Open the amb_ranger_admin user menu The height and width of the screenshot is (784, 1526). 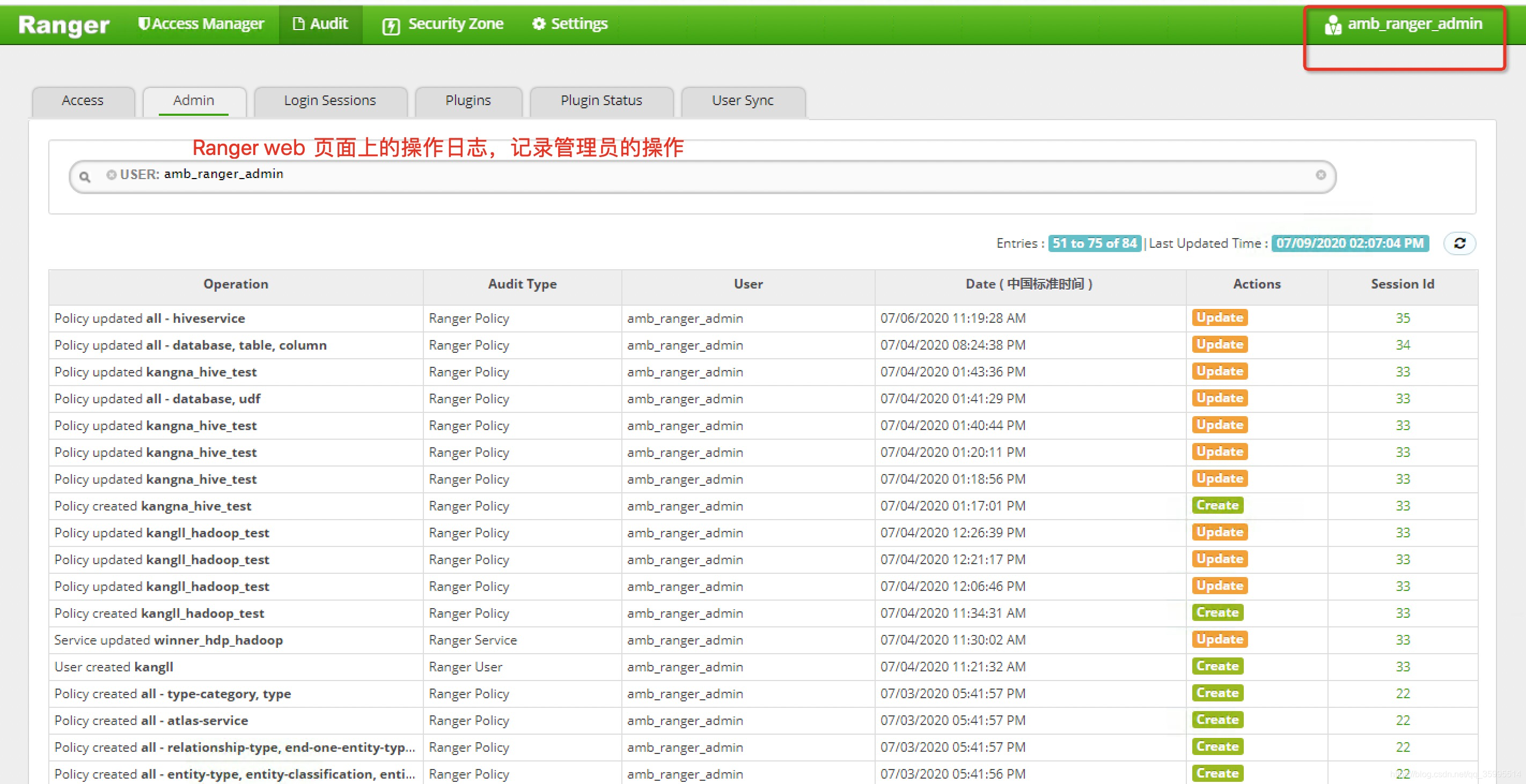pos(1403,24)
